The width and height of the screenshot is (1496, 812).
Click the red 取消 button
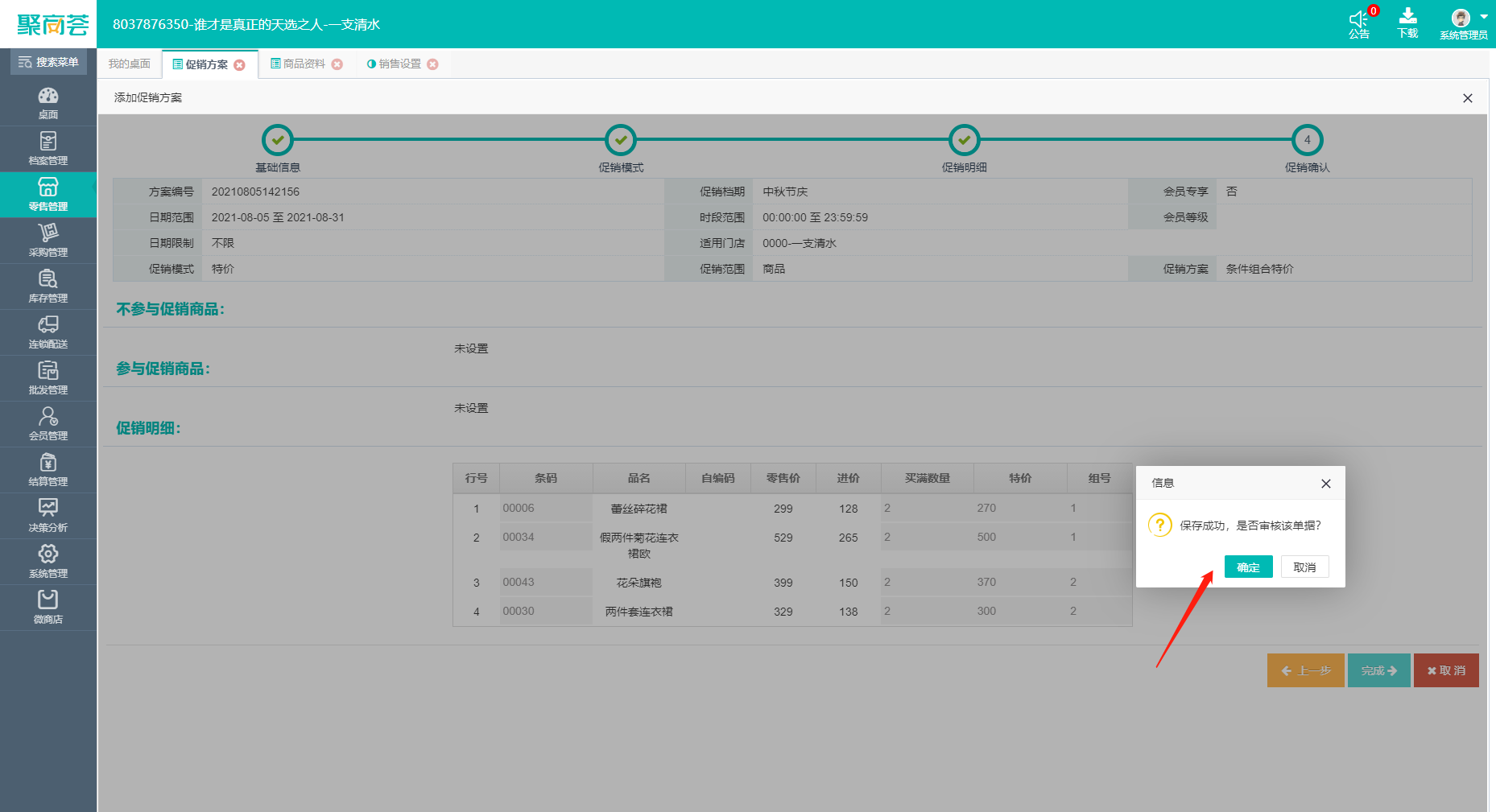coord(1446,670)
